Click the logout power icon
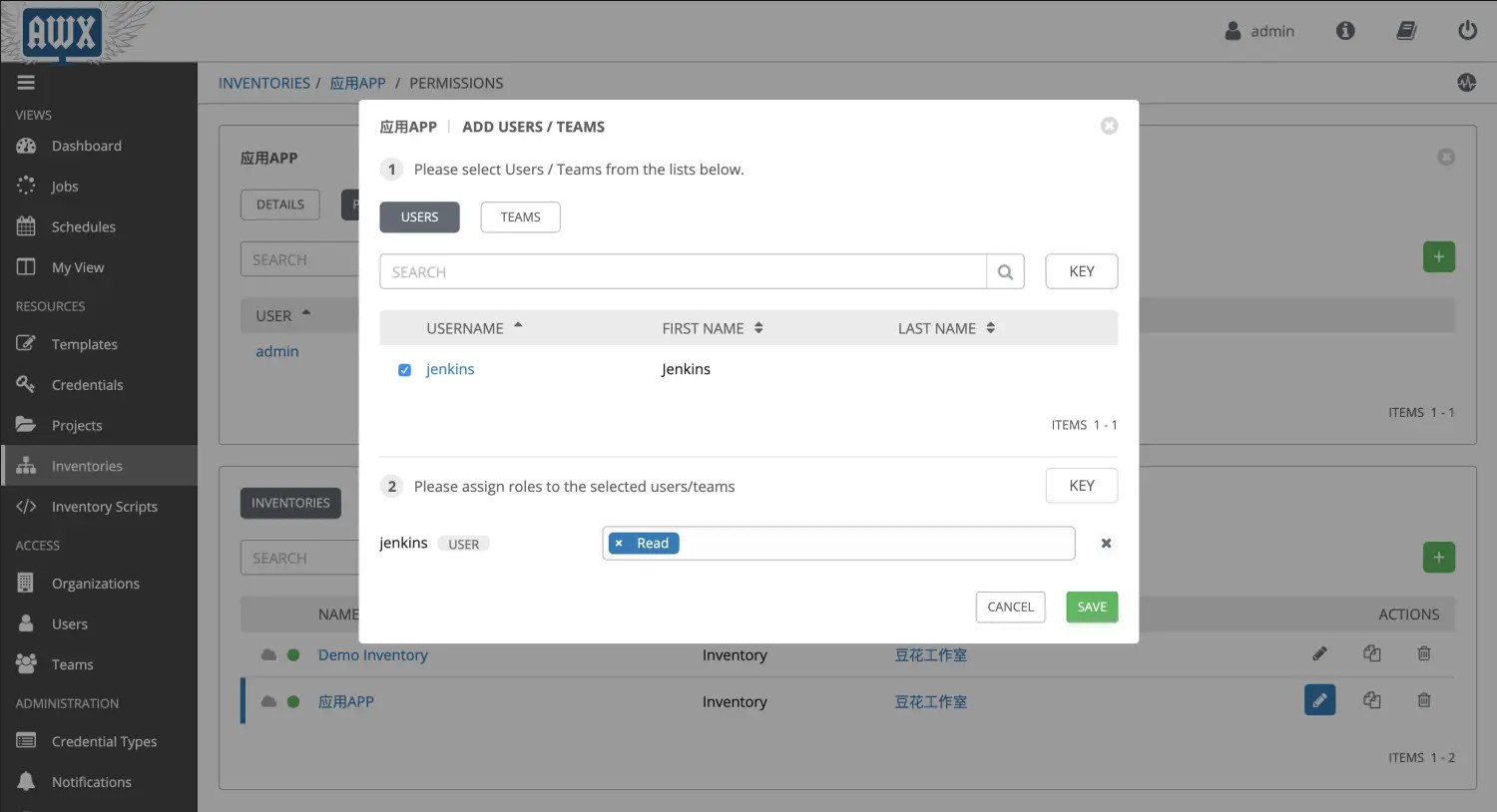This screenshot has height=812, width=1497. [1467, 31]
